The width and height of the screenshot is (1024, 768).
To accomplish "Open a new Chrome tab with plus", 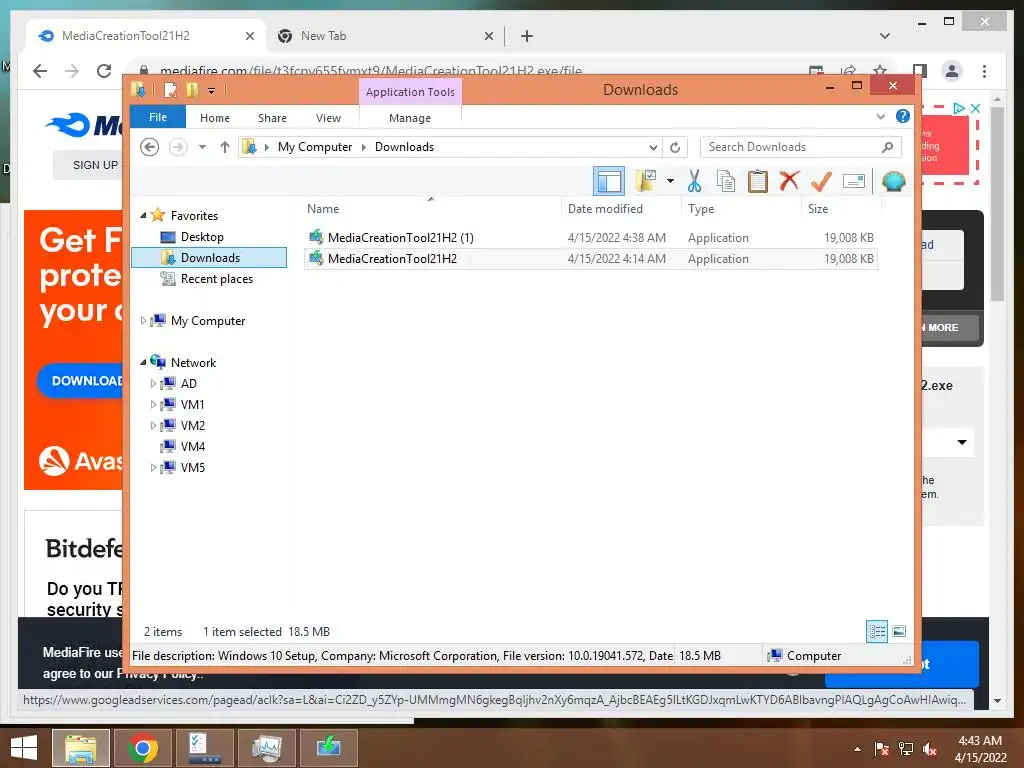I will coord(527,36).
